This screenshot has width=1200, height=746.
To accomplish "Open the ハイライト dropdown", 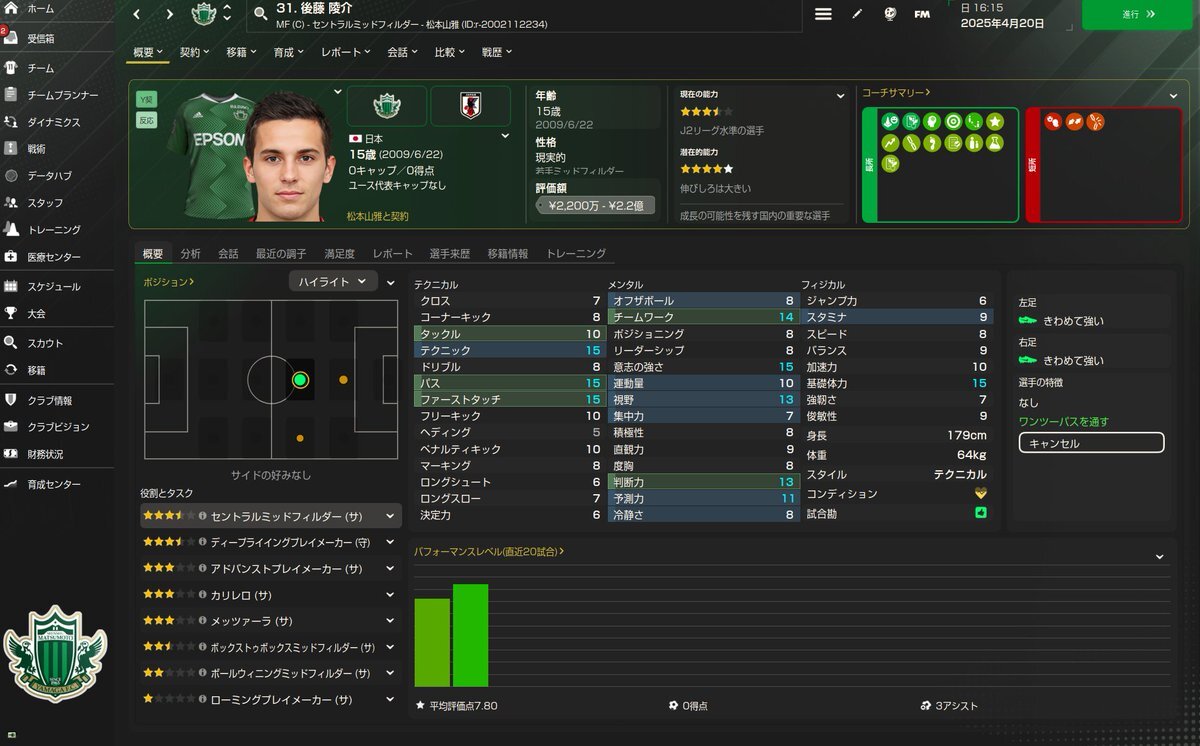I will [x=334, y=282].
